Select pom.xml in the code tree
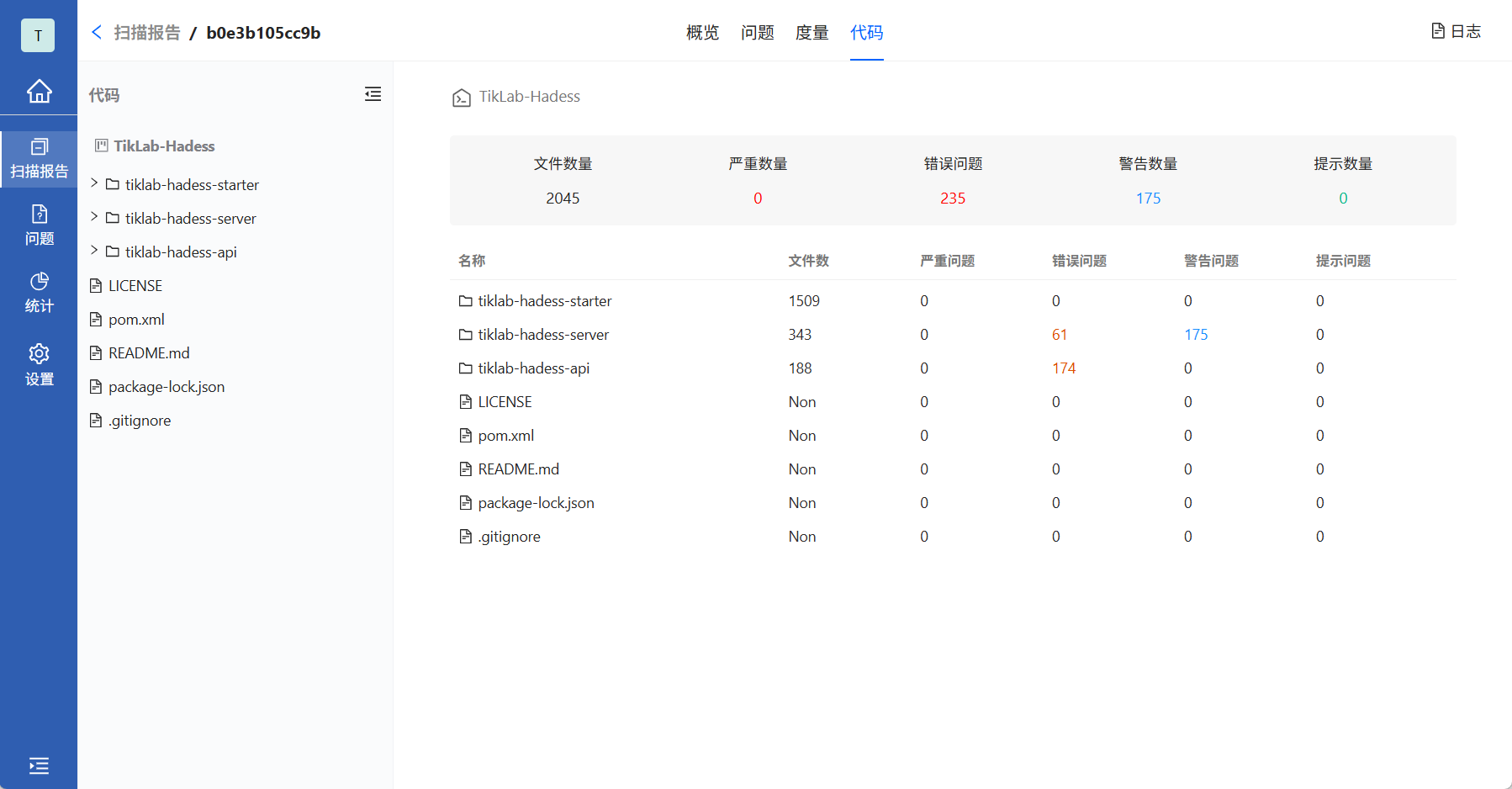 (x=136, y=320)
